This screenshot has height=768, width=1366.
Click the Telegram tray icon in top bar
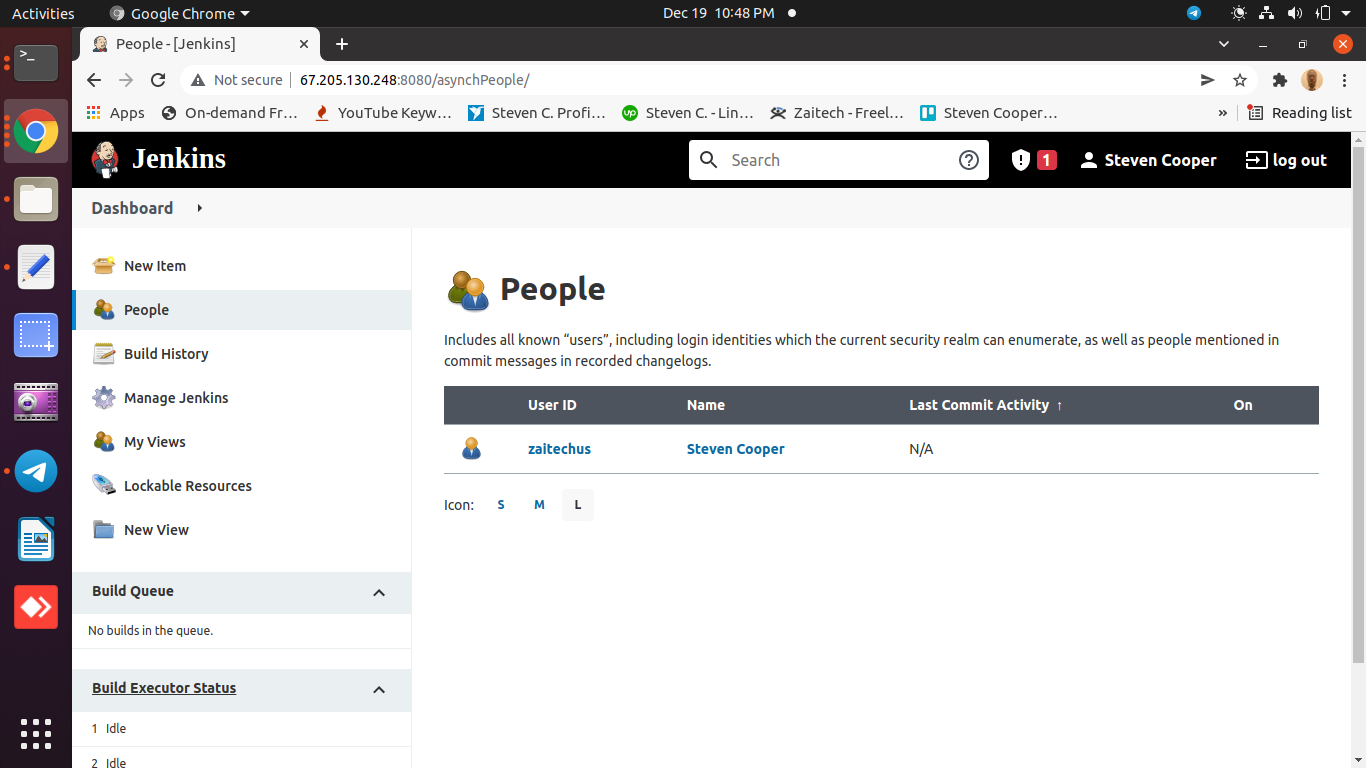(x=1194, y=13)
